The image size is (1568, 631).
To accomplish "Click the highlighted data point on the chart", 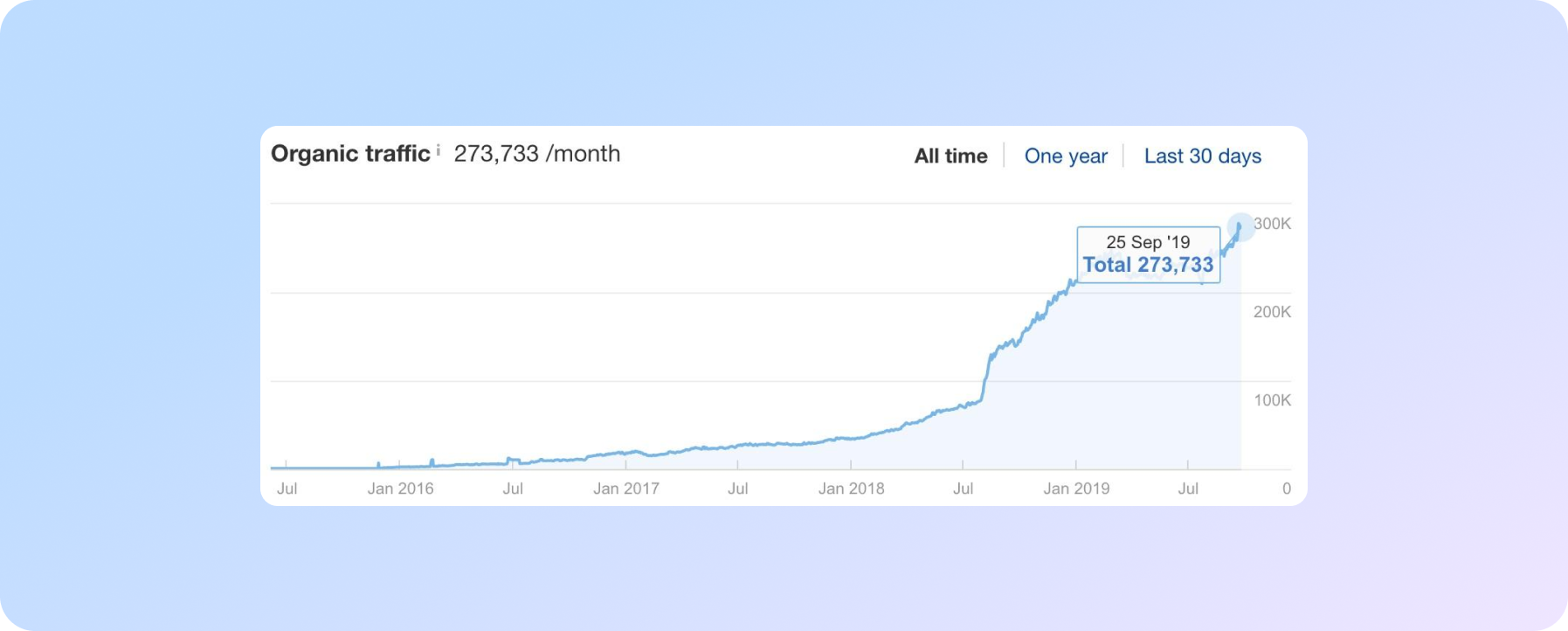I will click(x=1240, y=226).
